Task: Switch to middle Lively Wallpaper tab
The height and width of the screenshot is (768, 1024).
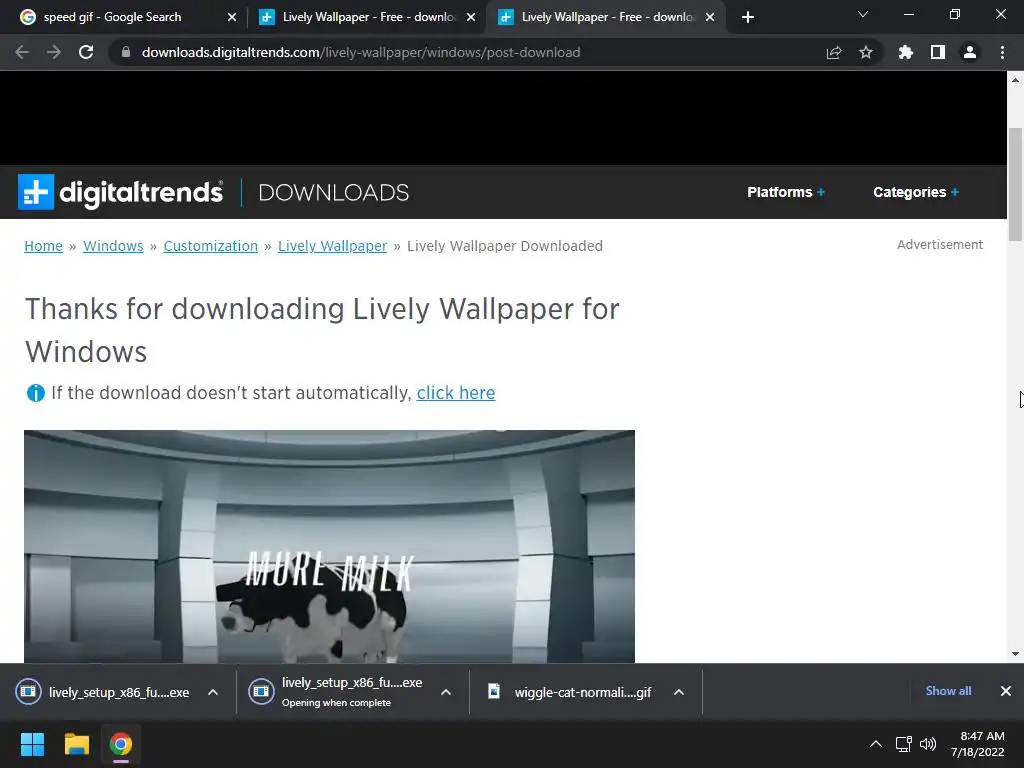Action: click(366, 17)
